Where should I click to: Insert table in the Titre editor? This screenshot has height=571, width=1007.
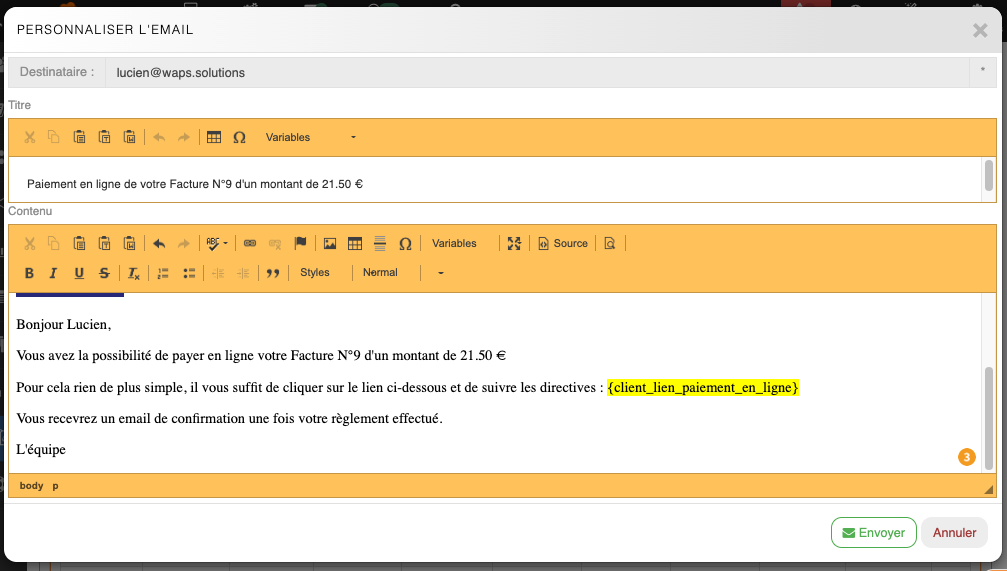(x=213, y=137)
